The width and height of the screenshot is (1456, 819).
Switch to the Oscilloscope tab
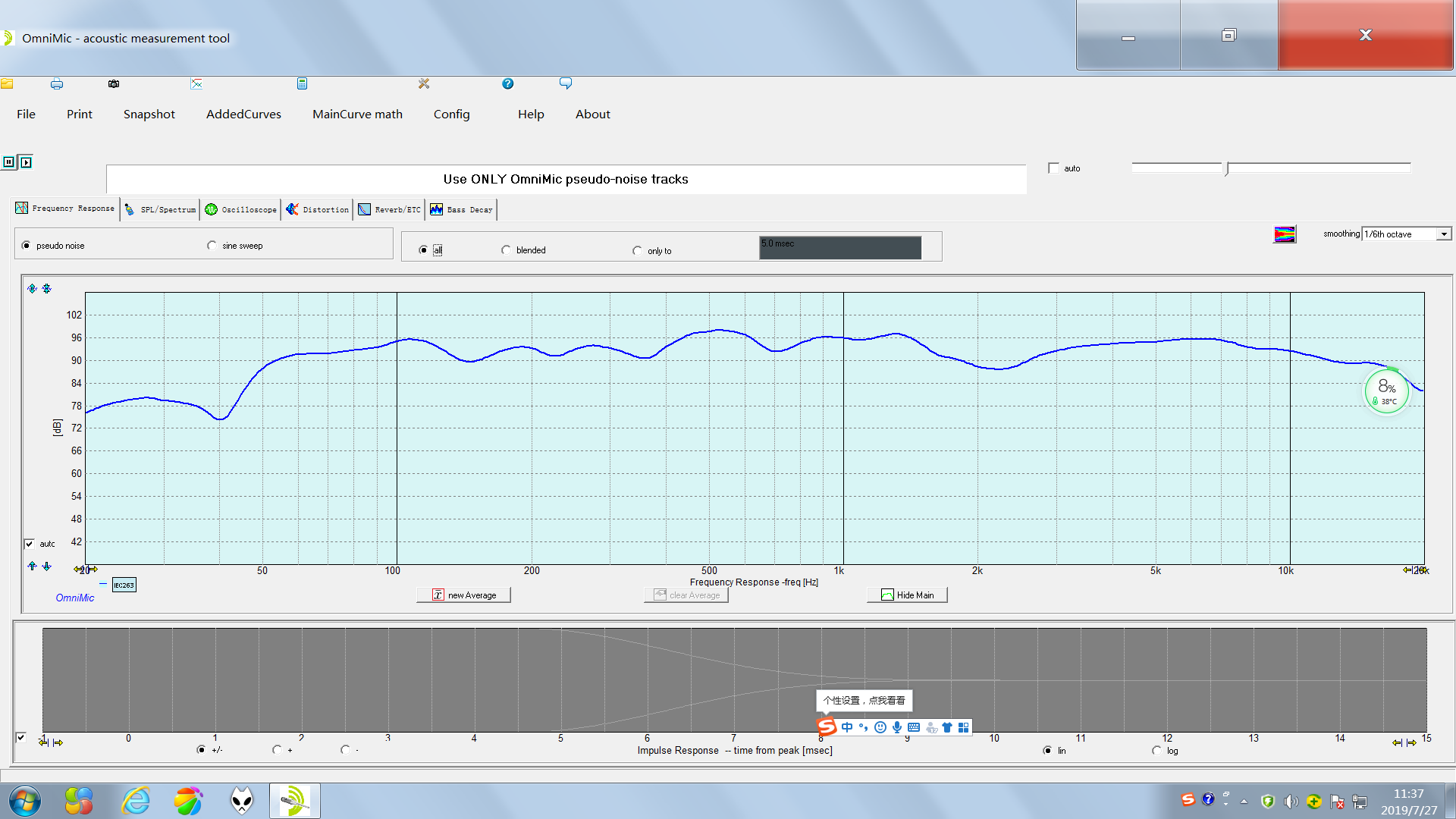tap(241, 209)
